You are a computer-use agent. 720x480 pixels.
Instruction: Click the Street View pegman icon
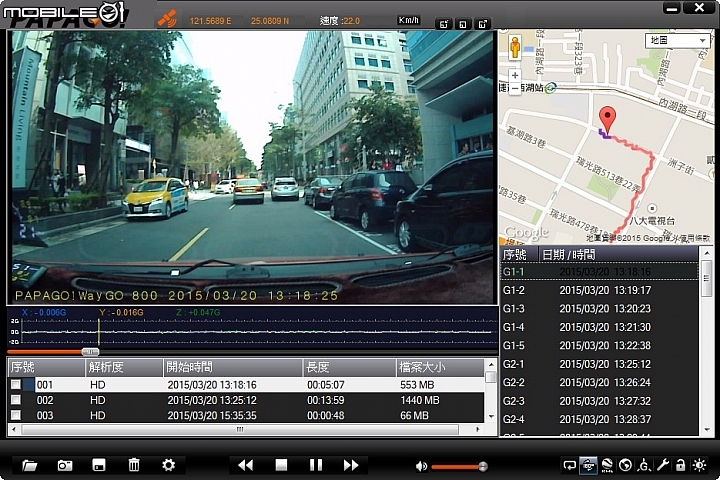pos(515,47)
